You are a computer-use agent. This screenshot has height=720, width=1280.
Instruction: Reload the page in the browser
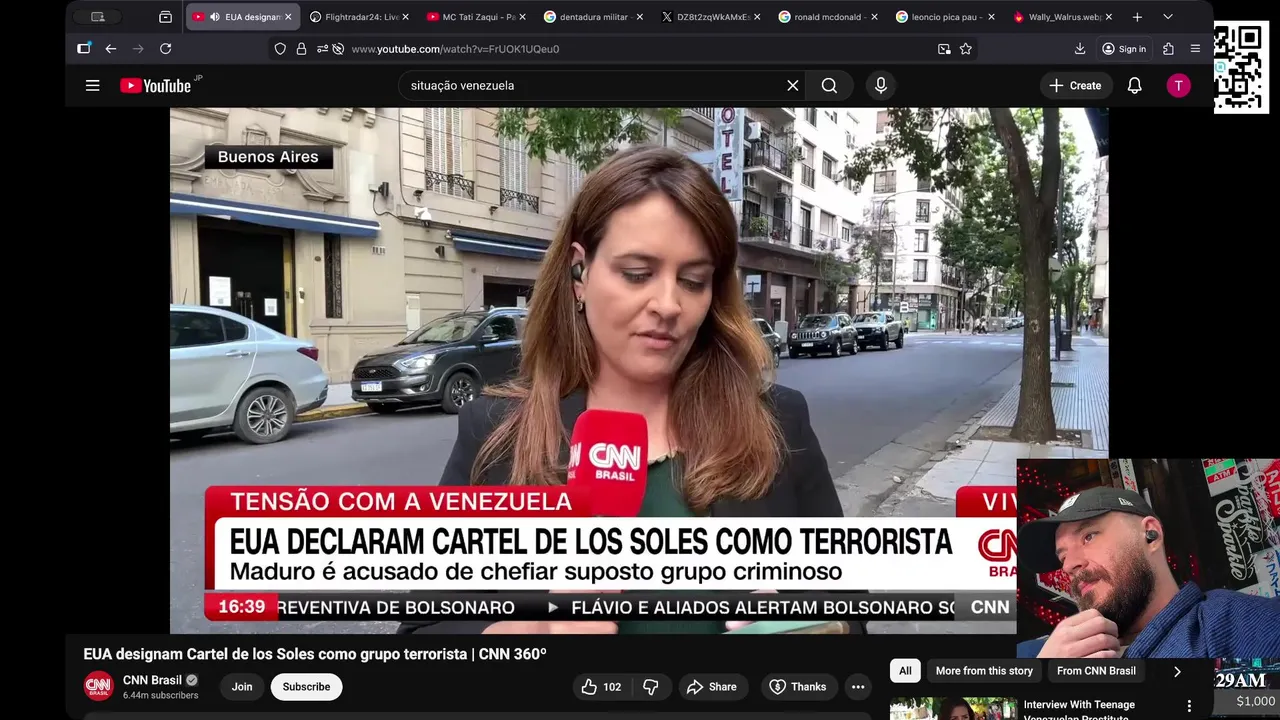(x=165, y=49)
